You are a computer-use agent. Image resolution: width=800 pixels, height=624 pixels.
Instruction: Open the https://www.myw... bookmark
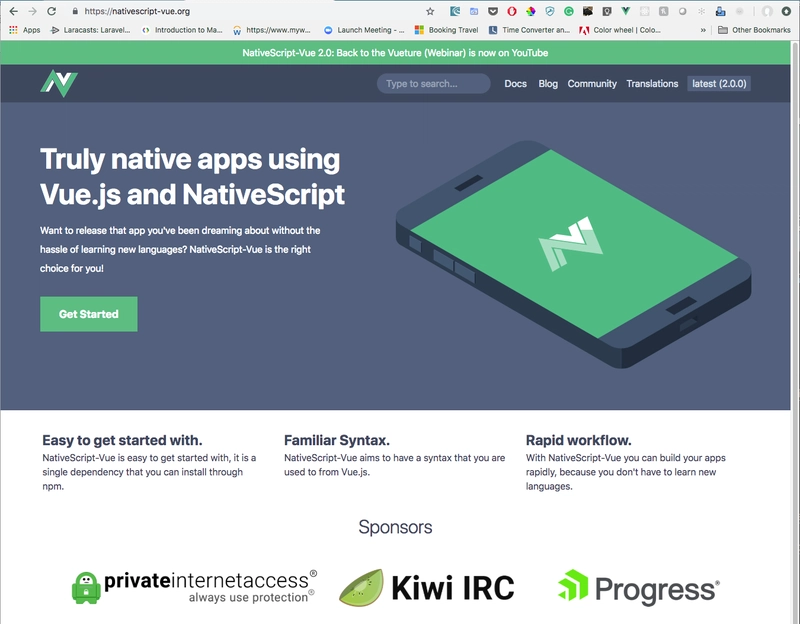pos(271,30)
